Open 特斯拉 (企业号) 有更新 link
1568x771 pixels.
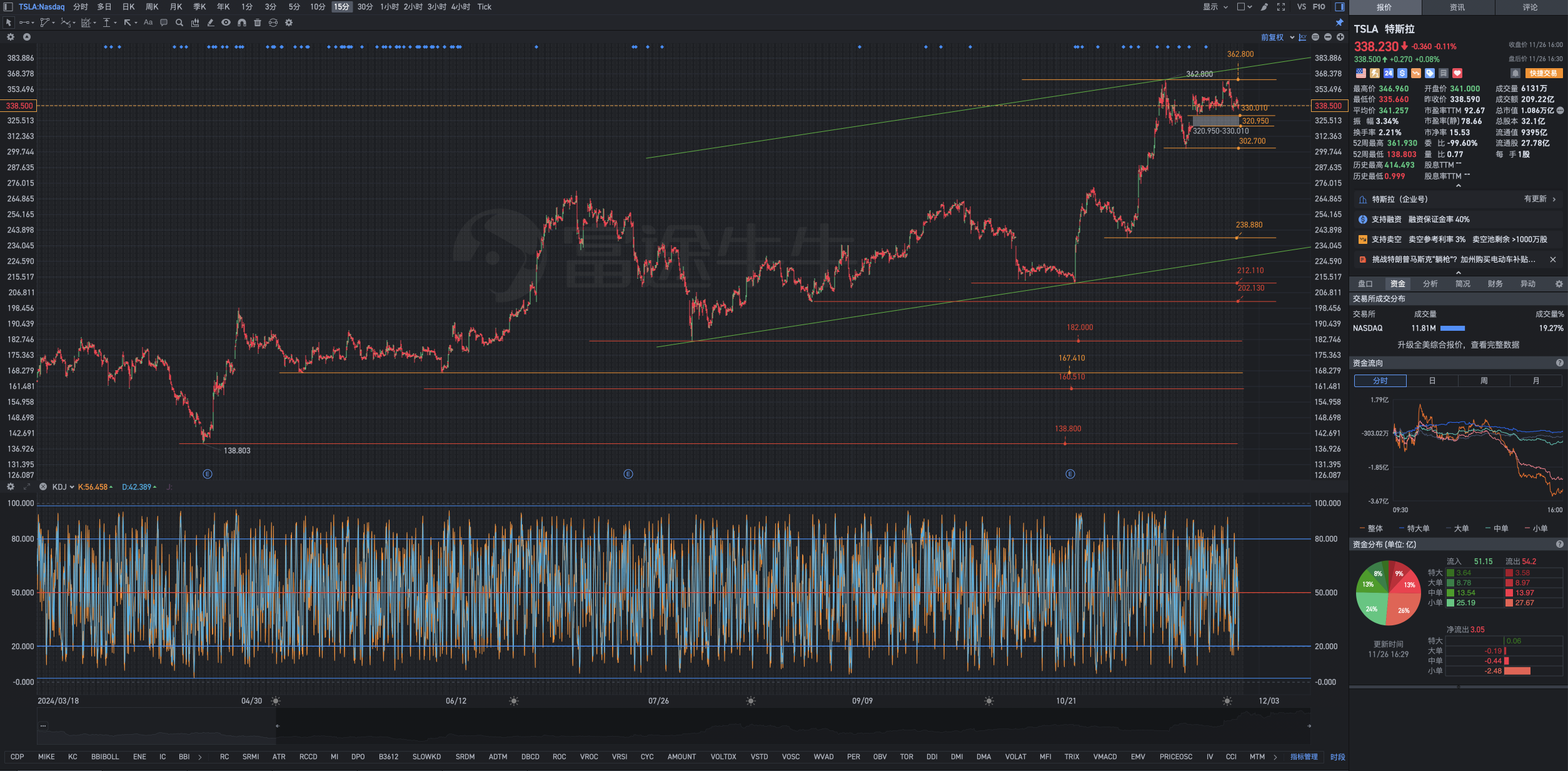pyautogui.click(x=1459, y=199)
